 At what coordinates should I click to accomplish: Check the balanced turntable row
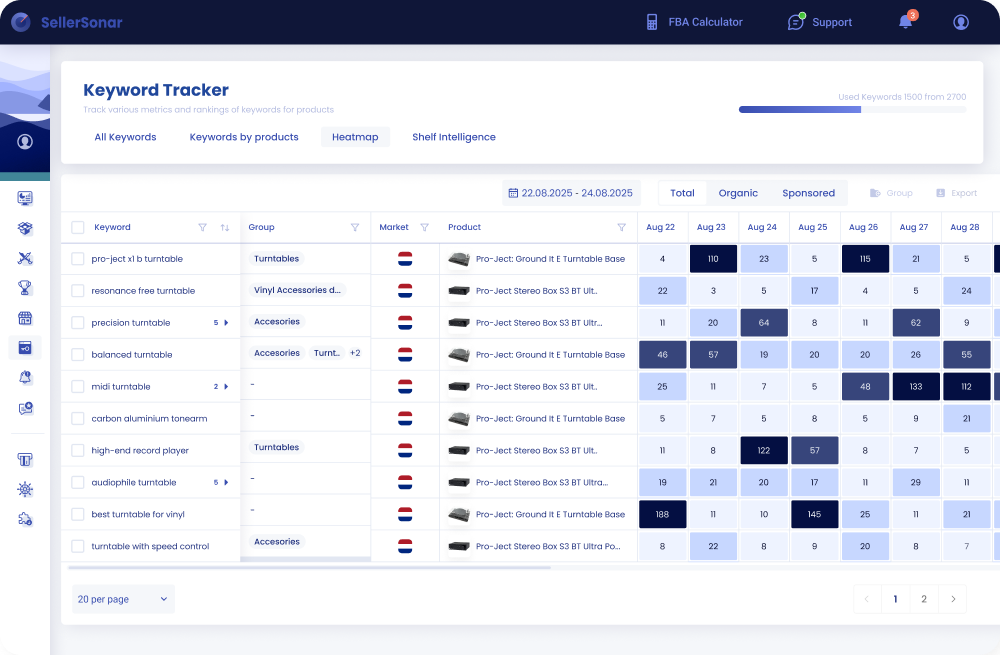[x=78, y=355]
